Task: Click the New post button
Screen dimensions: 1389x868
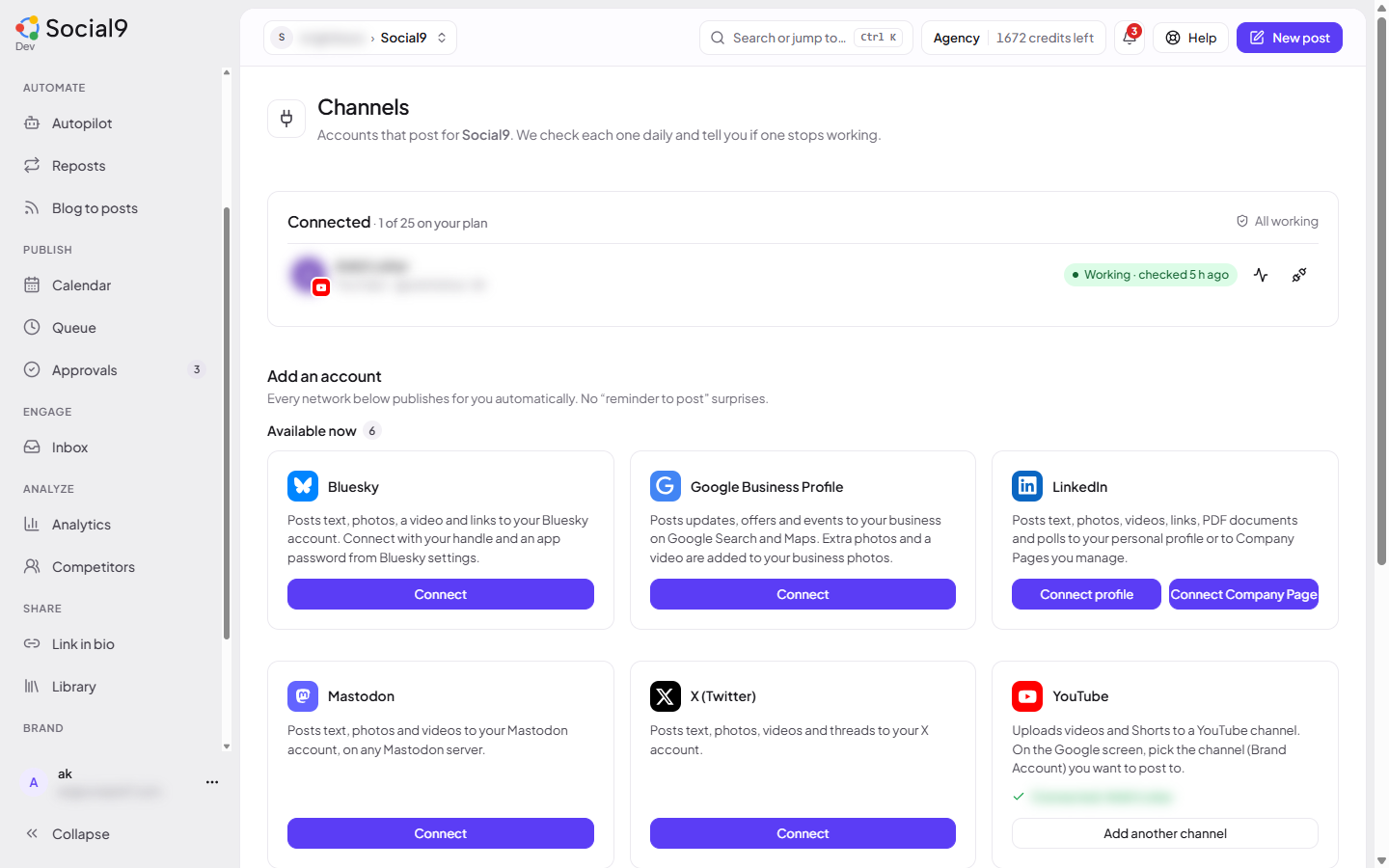Action: pos(1290,38)
